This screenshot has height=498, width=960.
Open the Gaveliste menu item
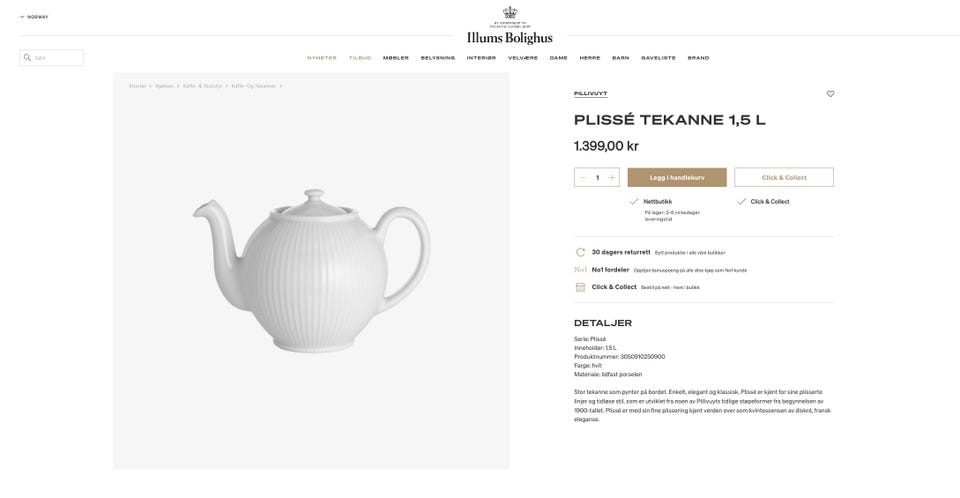tap(658, 58)
